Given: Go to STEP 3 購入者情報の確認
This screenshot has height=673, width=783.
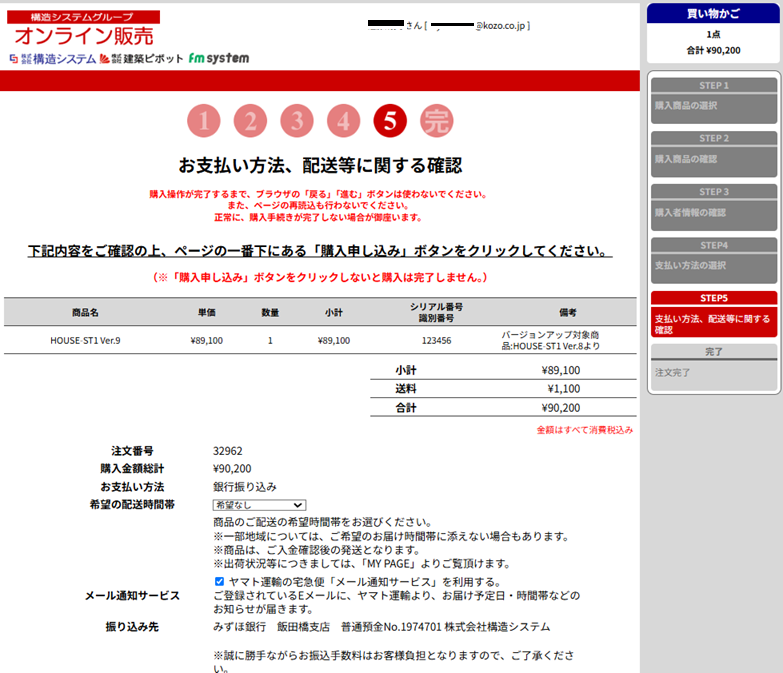Looking at the screenshot, I should pos(713,206).
